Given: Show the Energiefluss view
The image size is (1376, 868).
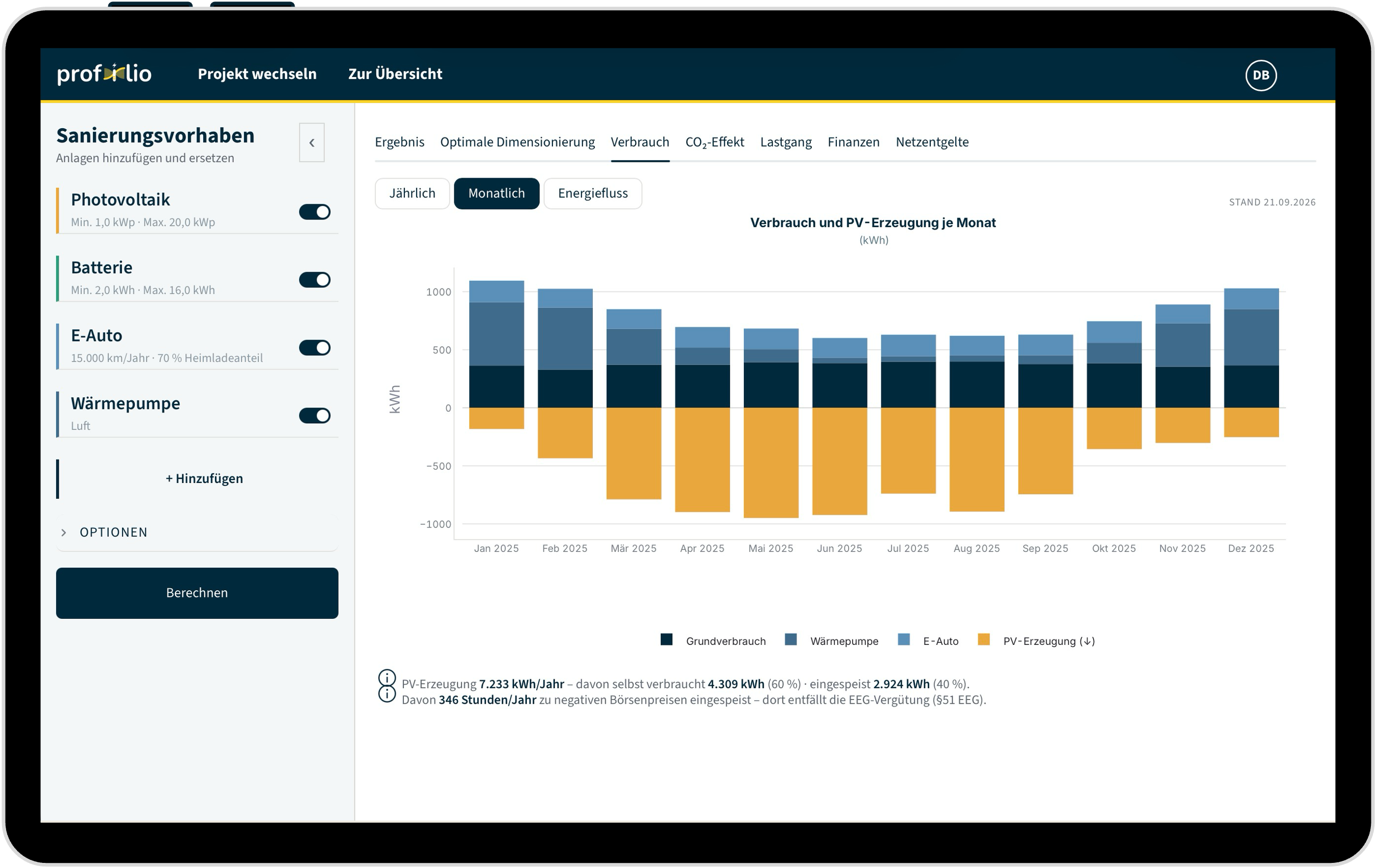Looking at the screenshot, I should click(593, 194).
